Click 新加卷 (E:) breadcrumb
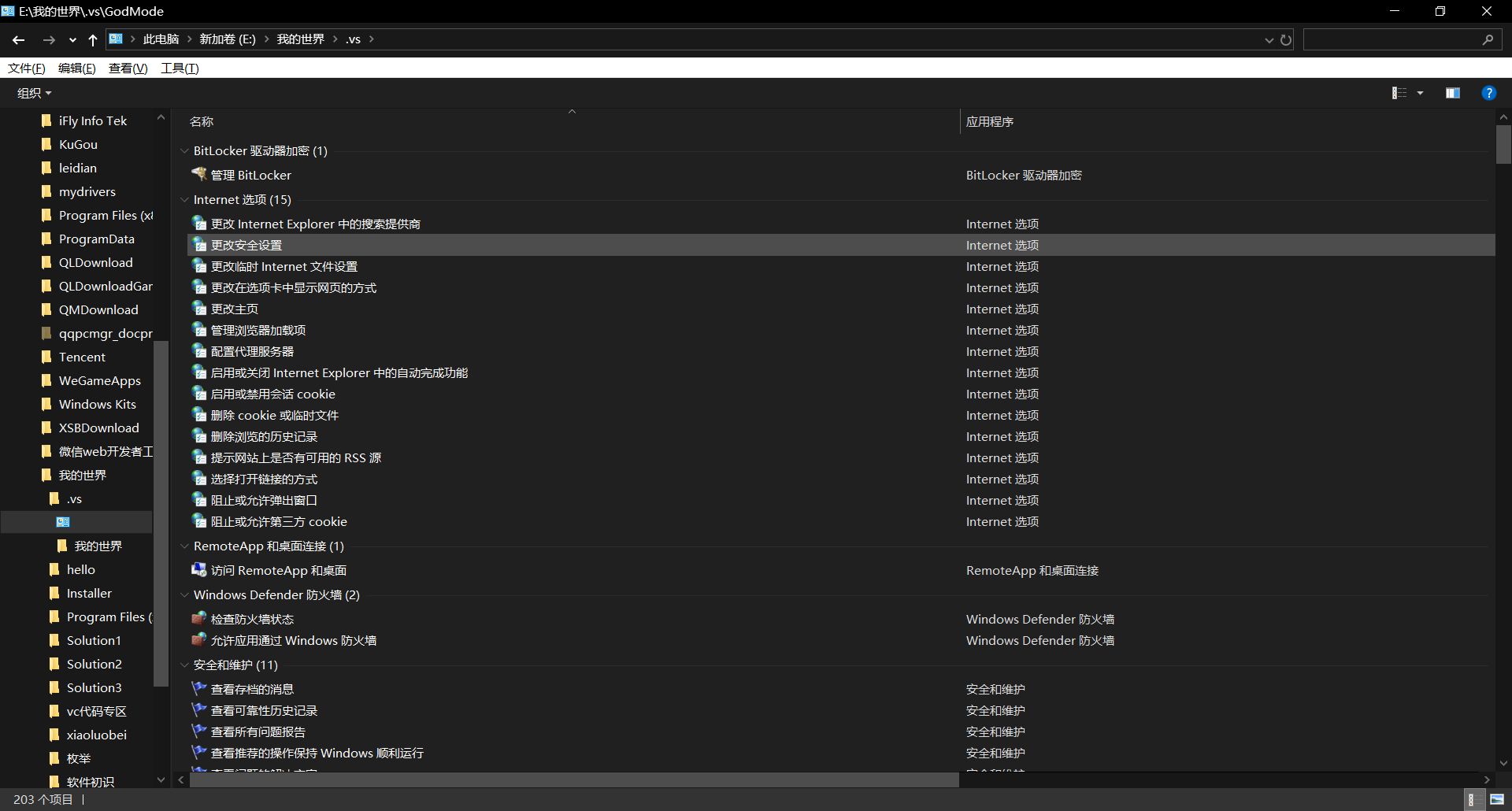 tap(228, 39)
